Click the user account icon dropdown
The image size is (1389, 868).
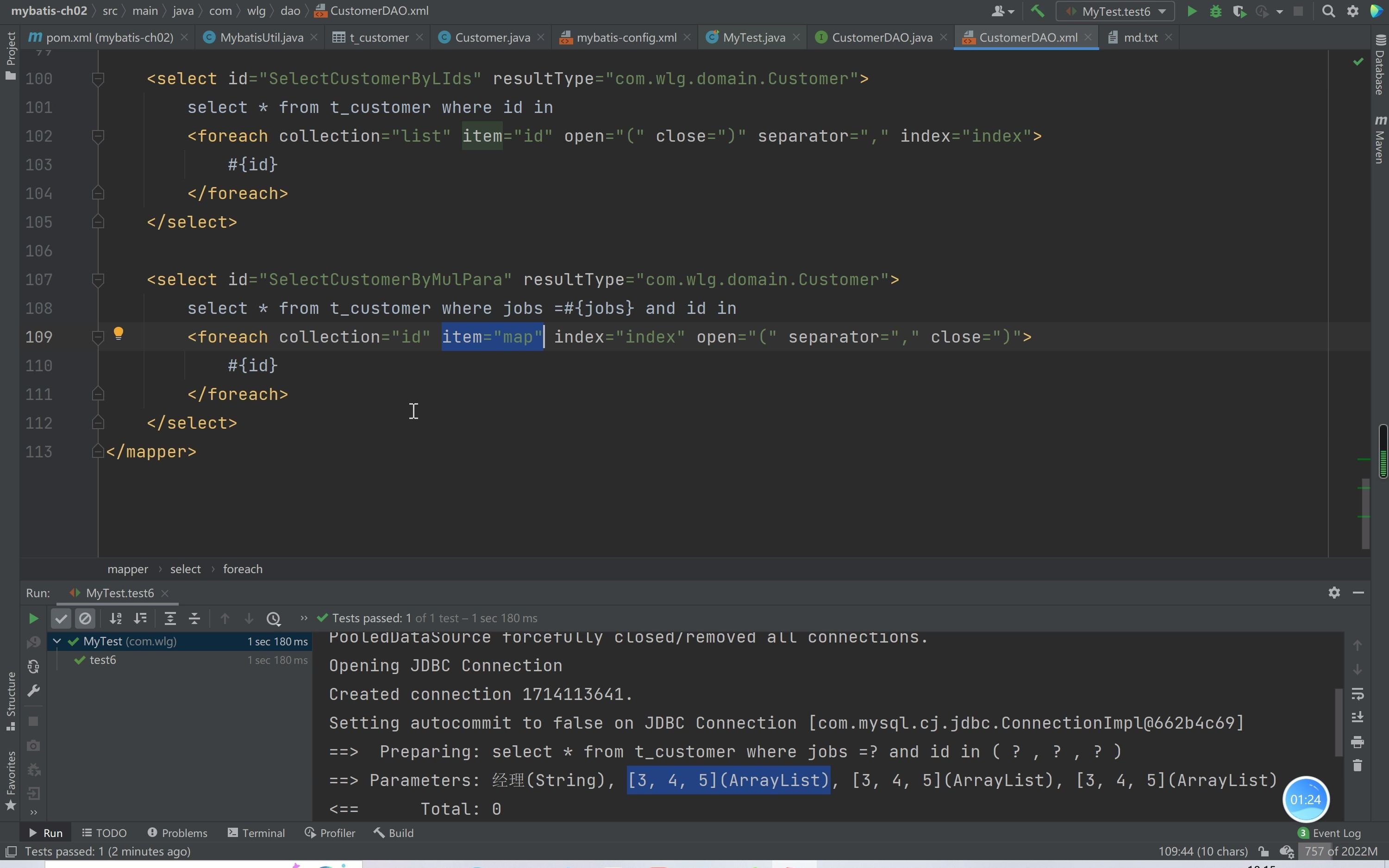(1003, 12)
